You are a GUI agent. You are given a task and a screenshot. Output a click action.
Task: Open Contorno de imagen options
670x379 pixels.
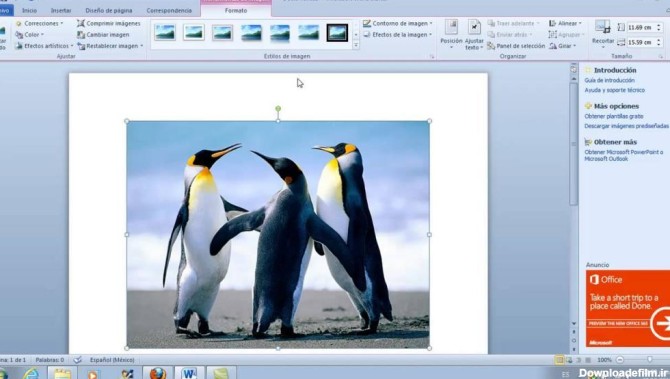point(398,23)
